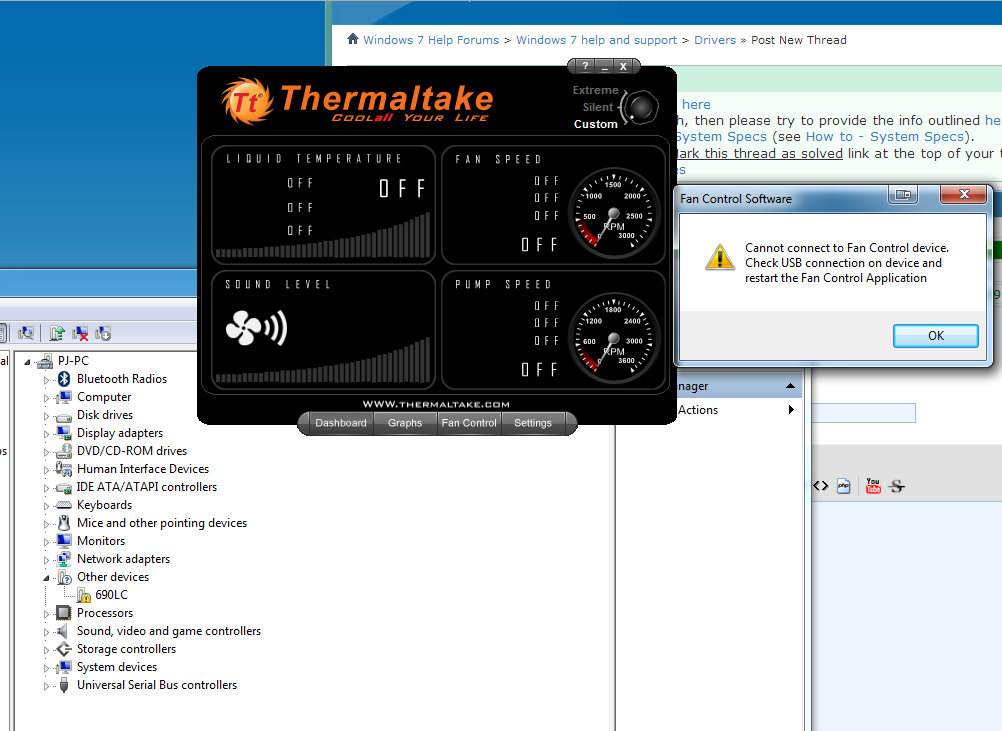Collapse the Other devices node
This screenshot has width=1002, height=731.
(46, 578)
